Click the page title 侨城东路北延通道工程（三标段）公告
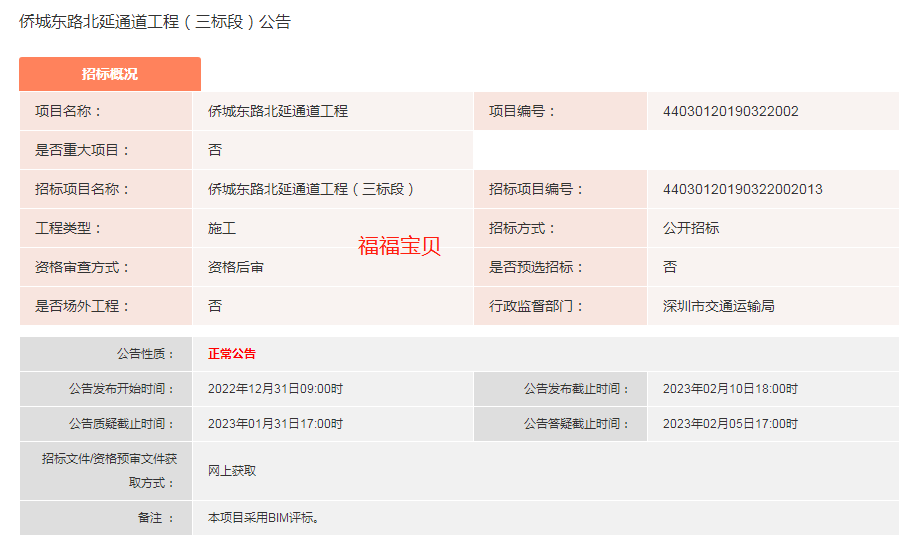The height and width of the screenshot is (538, 899). [x=155, y=21]
